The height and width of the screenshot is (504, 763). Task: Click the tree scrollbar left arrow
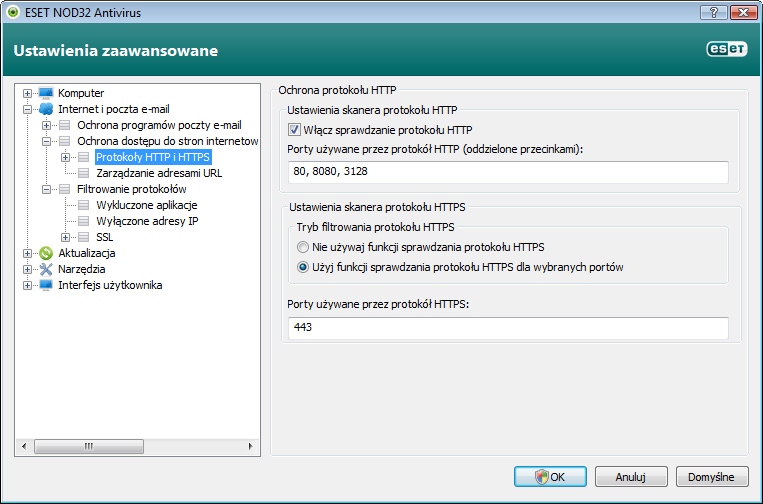click(x=24, y=446)
